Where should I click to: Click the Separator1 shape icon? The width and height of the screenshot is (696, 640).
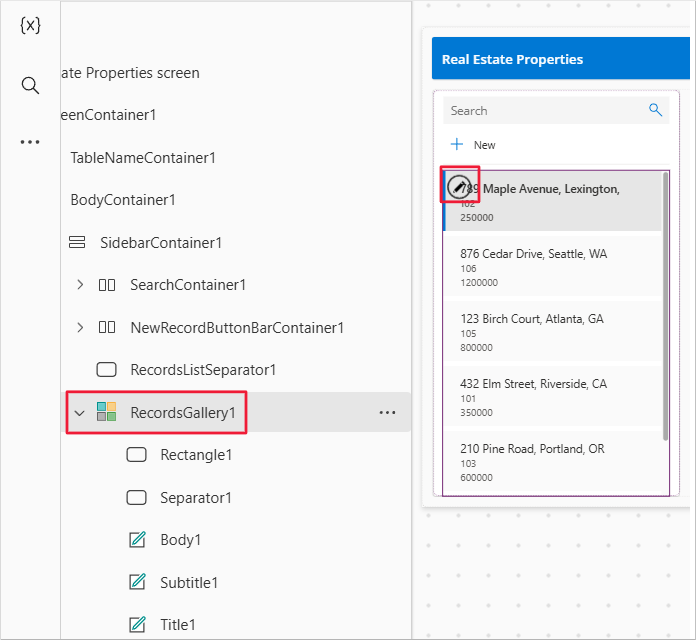[x=136, y=498]
